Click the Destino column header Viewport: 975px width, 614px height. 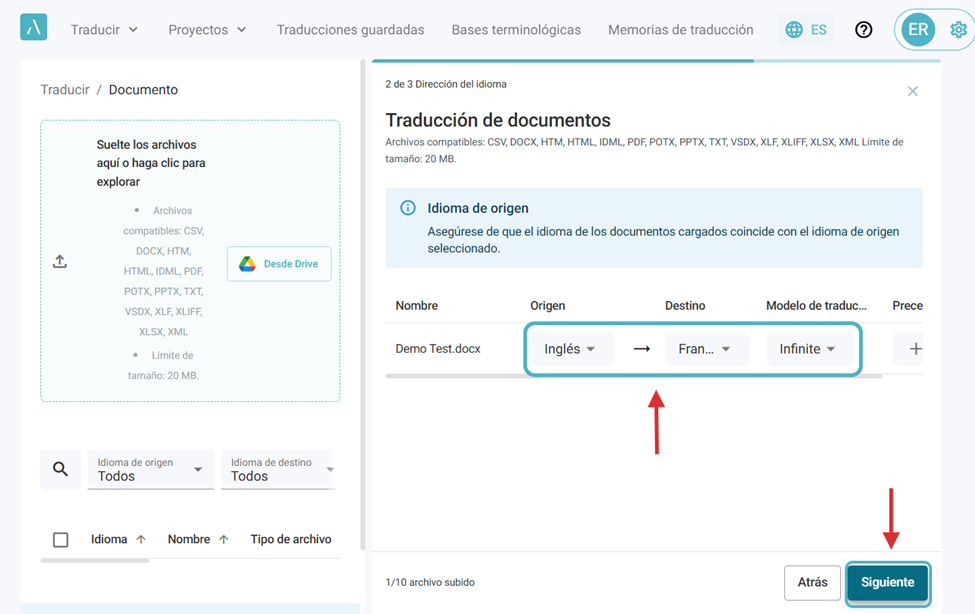click(x=685, y=305)
